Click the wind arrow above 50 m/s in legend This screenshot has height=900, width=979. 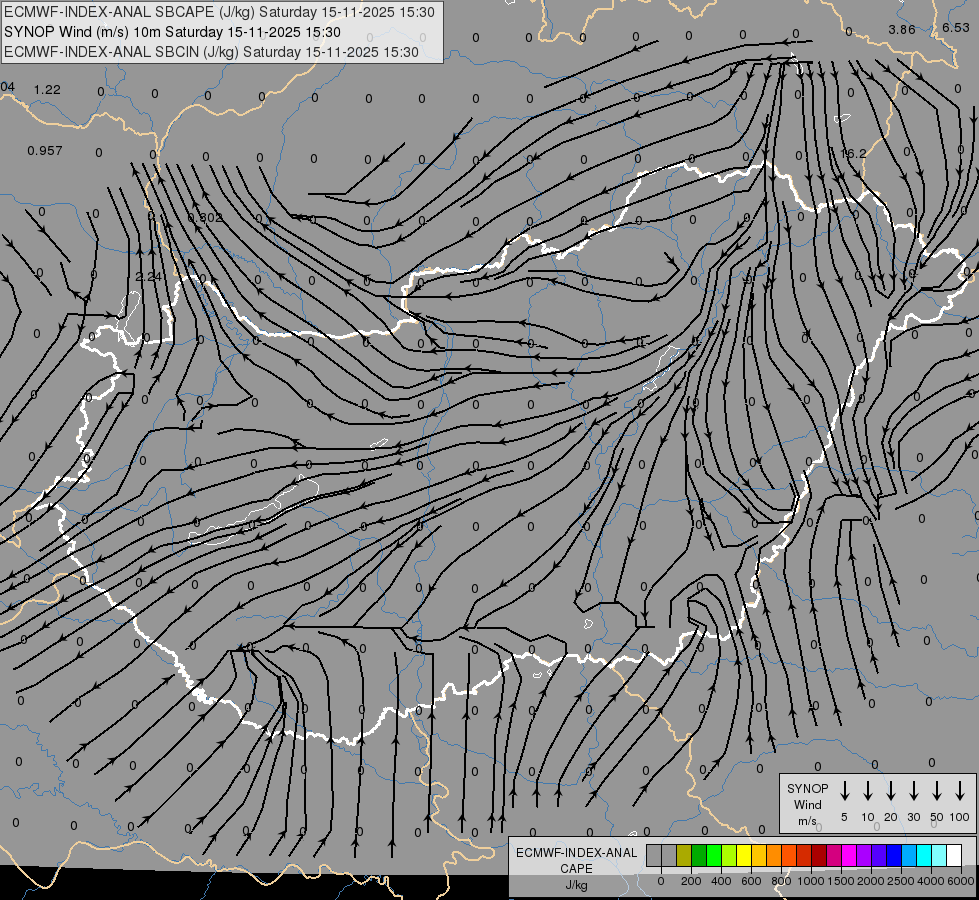pyautogui.click(x=937, y=791)
